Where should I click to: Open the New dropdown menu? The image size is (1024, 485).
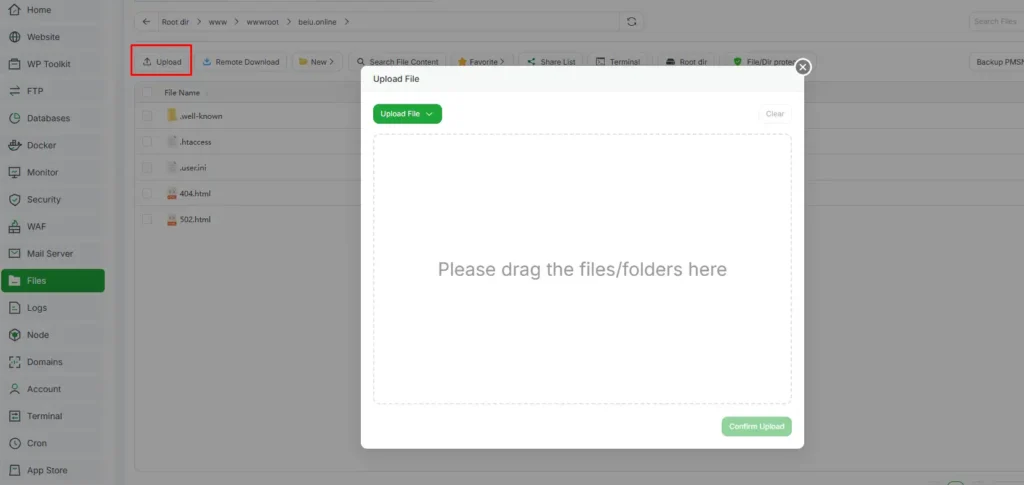coord(316,62)
